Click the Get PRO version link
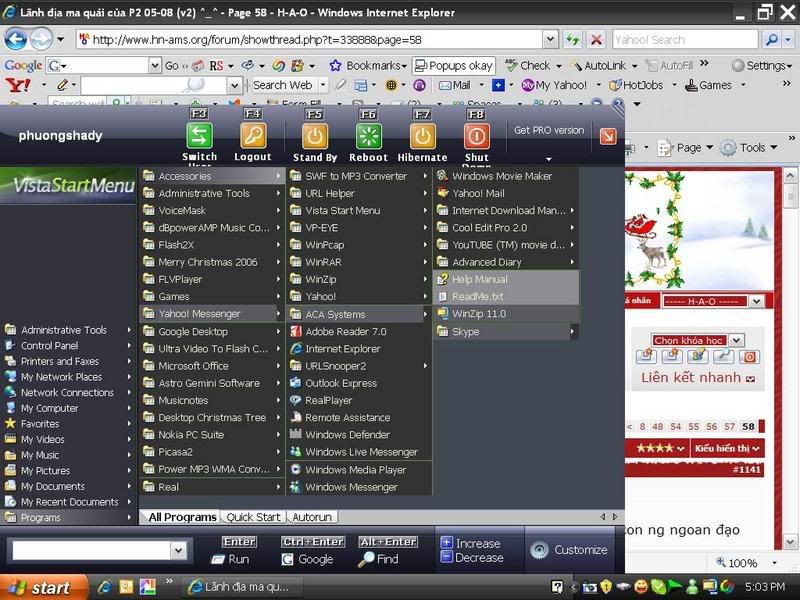The height and width of the screenshot is (600, 800). [548, 130]
